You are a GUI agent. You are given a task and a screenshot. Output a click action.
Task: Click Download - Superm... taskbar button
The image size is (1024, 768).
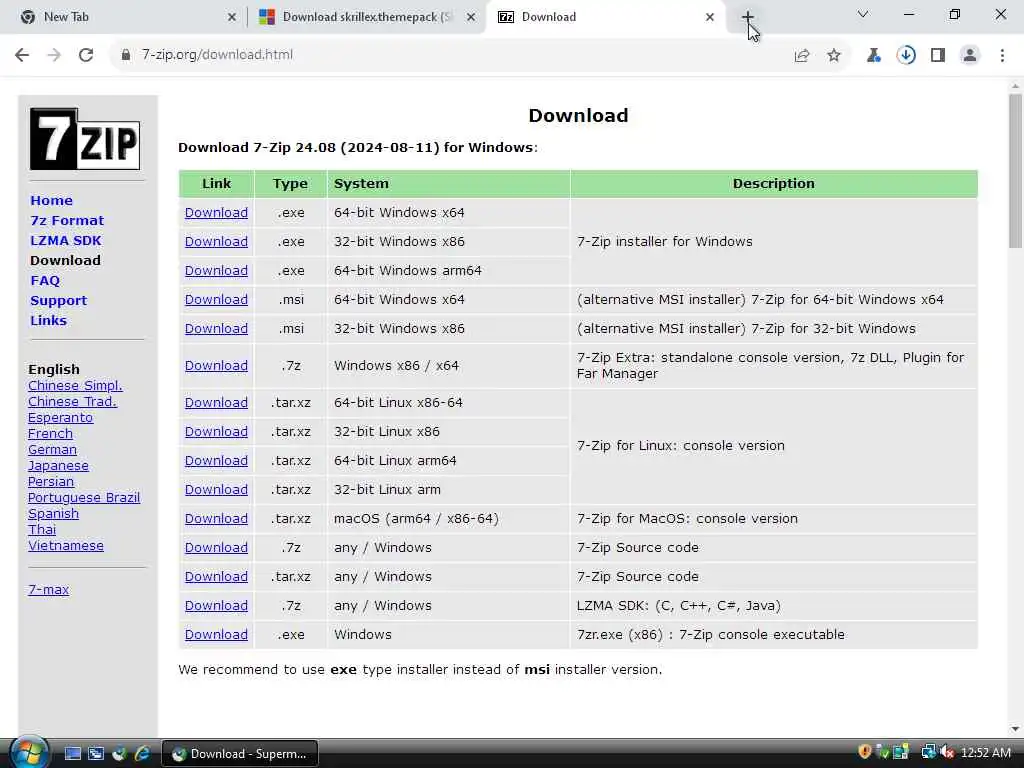pos(240,754)
